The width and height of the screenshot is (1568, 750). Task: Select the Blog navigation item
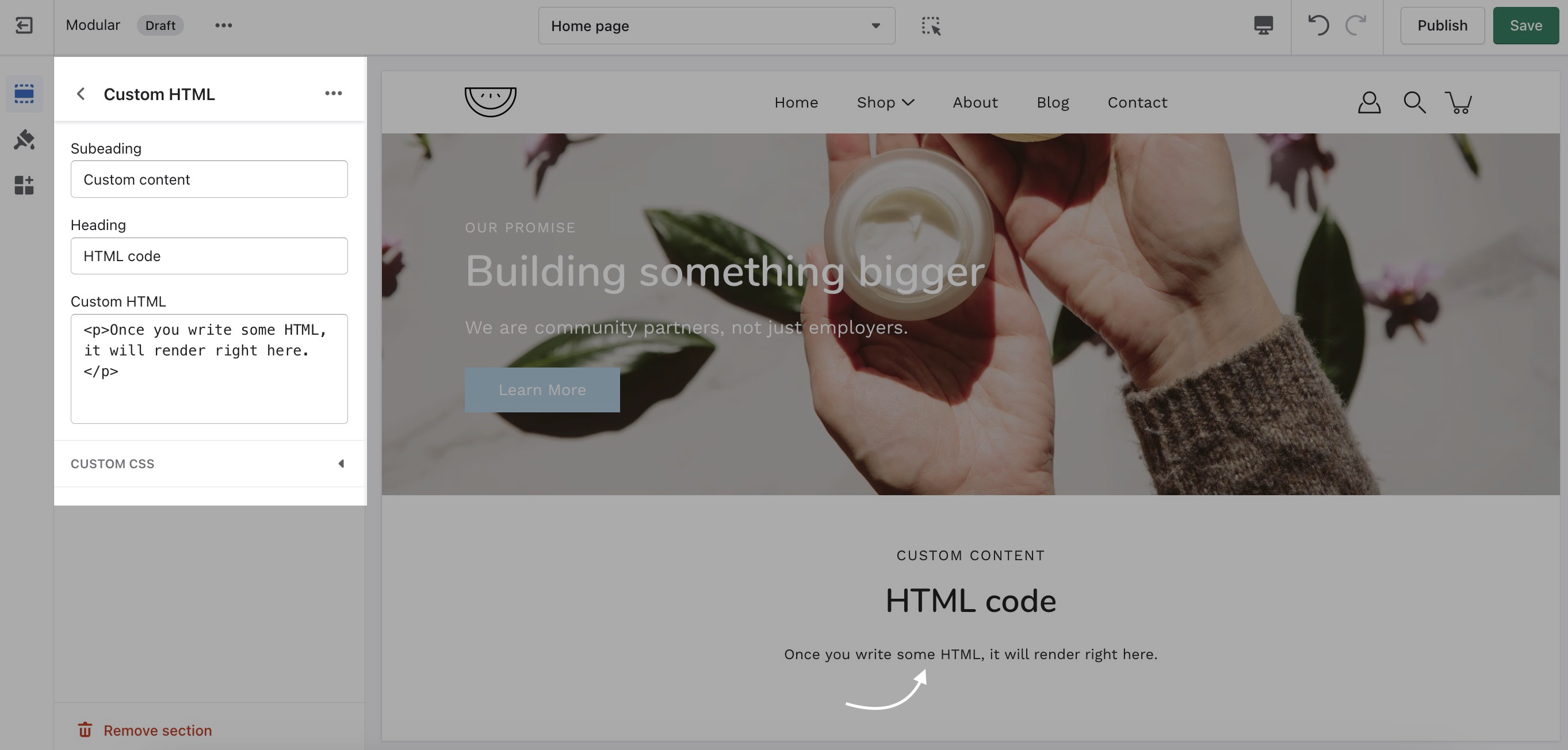tap(1053, 102)
